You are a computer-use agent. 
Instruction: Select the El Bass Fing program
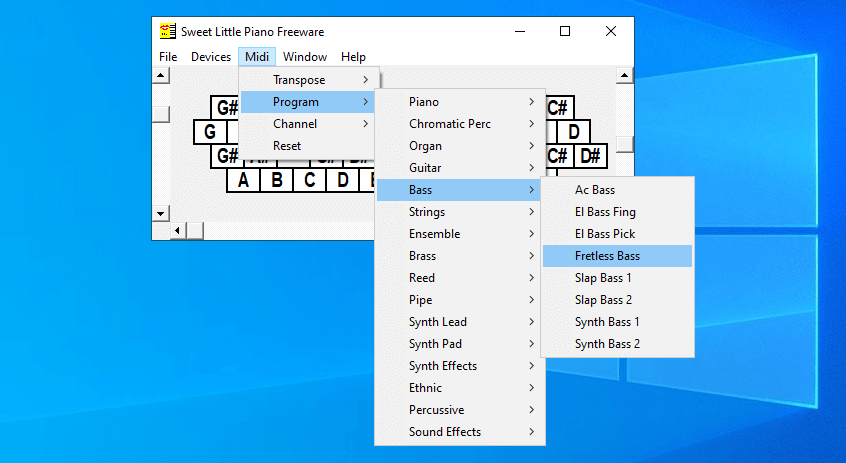pos(617,212)
